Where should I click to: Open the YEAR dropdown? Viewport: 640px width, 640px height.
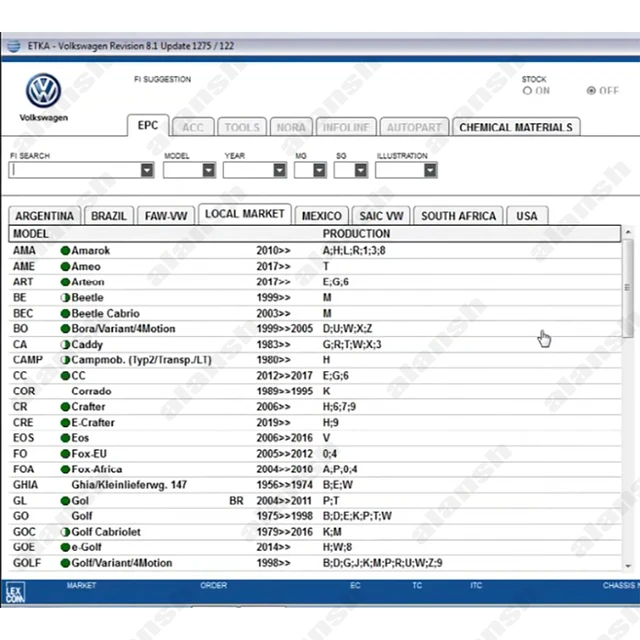280,170
